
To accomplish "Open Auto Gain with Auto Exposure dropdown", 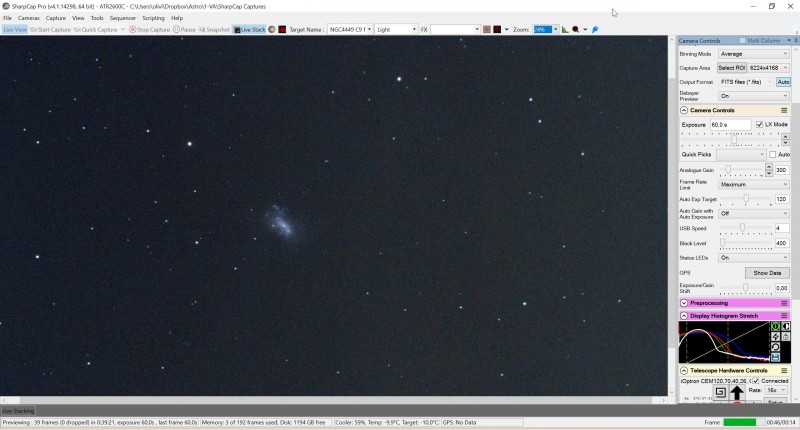I will [754, 213].
